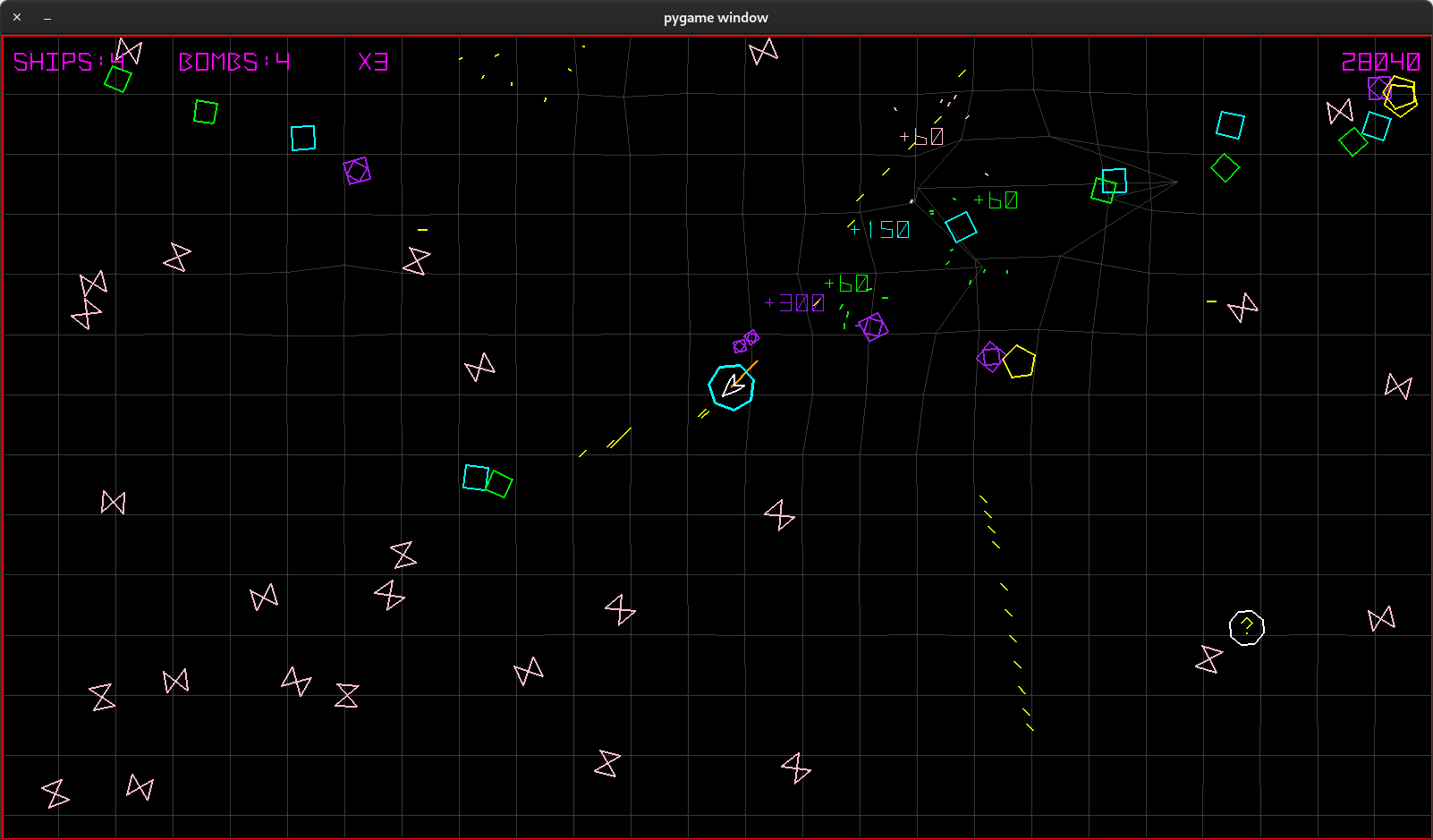This screenshot has width=1433, height=840.
Task: Click the yellow pentagon enemy beside the purple diamond
Action: tap(1019, 361)
